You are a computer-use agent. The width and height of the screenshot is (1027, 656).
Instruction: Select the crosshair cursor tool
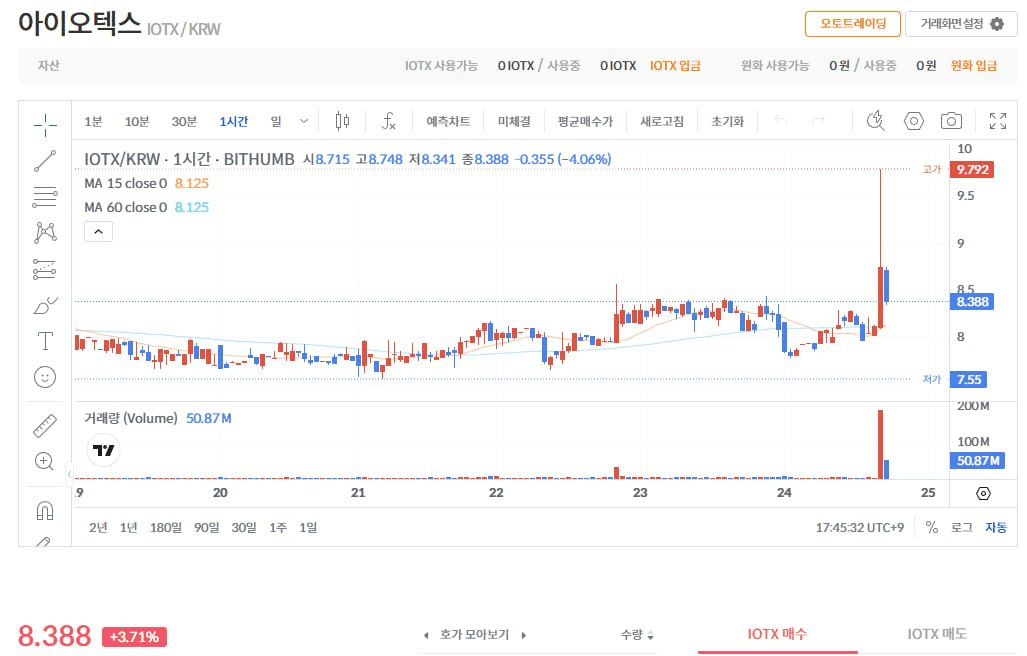click(x=45, y=124)
